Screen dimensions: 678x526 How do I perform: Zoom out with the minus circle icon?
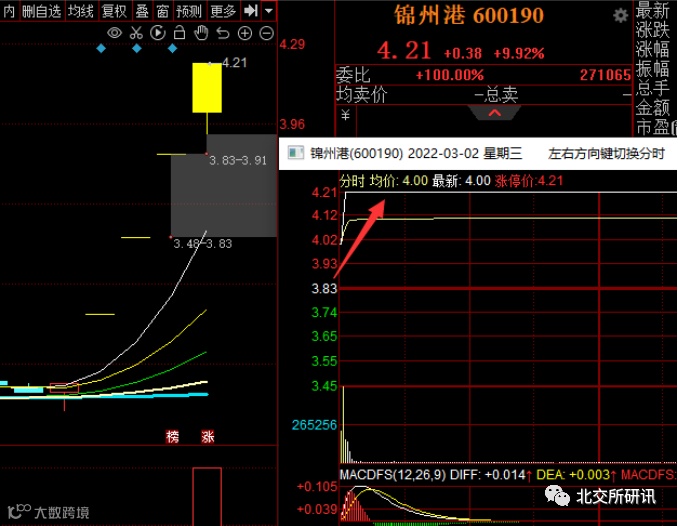point(267,33)
